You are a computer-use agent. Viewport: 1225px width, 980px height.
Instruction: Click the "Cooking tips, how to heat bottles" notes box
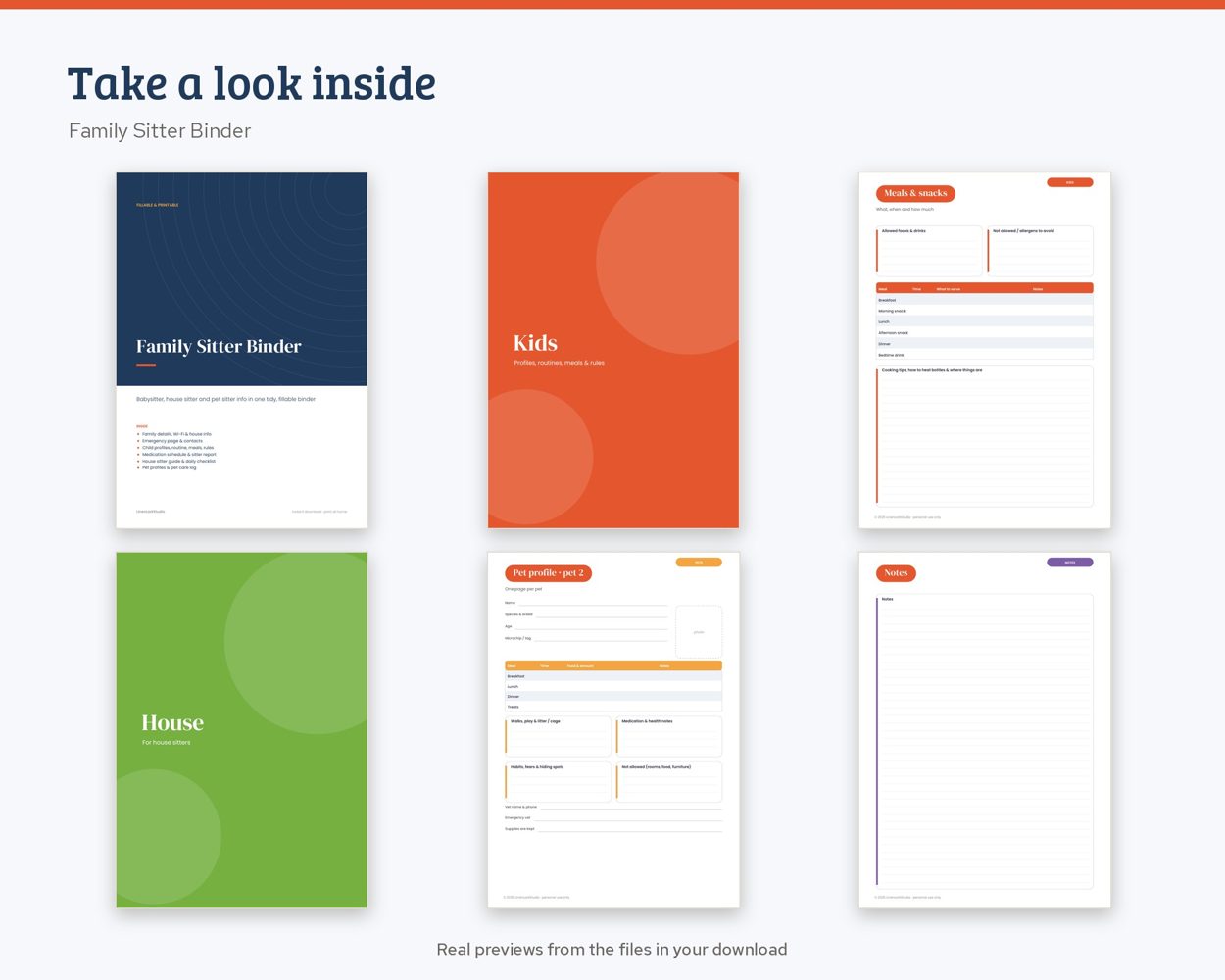984,436
